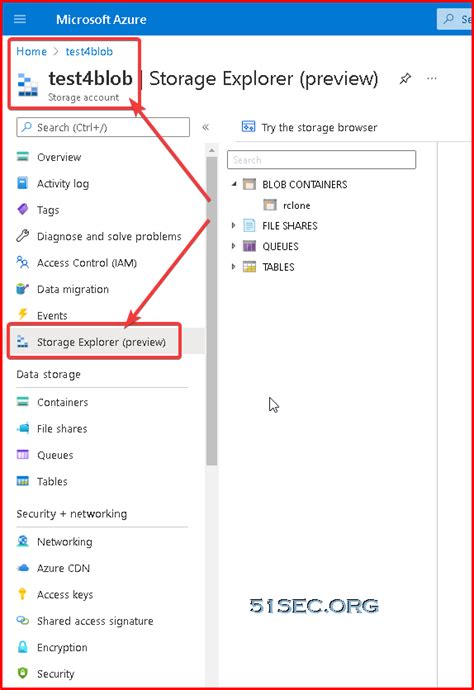The height and width of the screenshot is (690, 474).
Task: Expand the FILE SHARES tree node
Action: pyautogui.click(x=234, y=225)
